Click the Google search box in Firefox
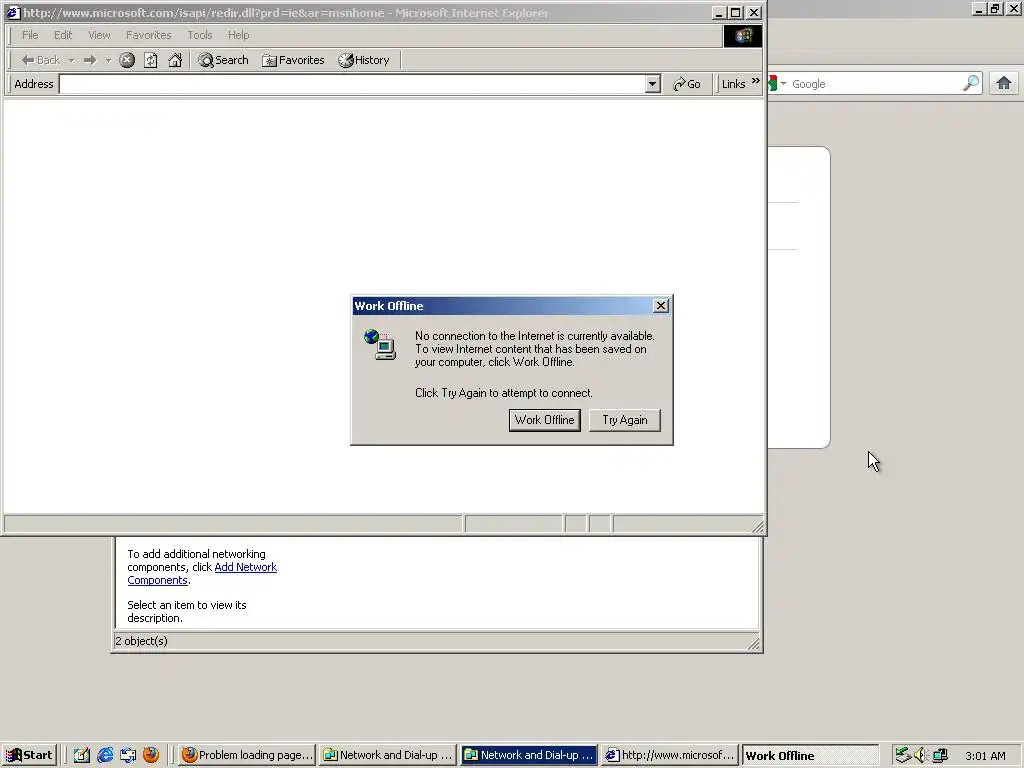This screenshot has width=1024, height=768. (875, 84)
